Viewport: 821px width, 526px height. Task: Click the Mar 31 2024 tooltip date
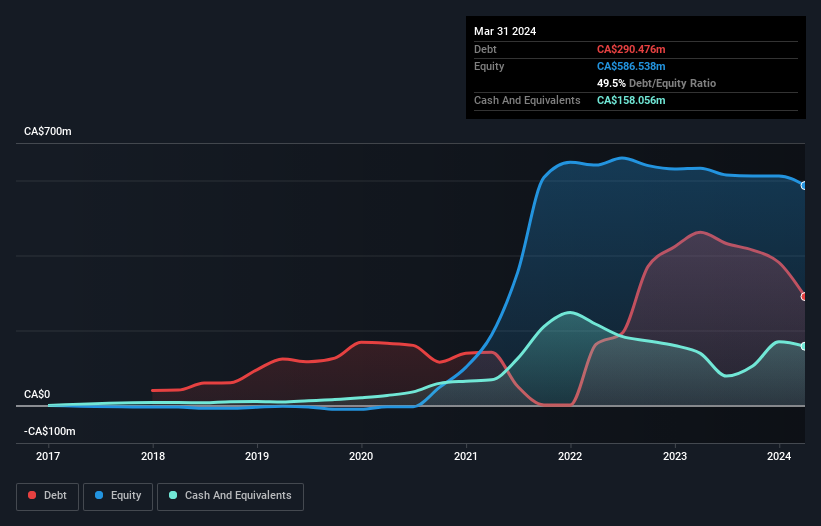click(x=505, y=31)
